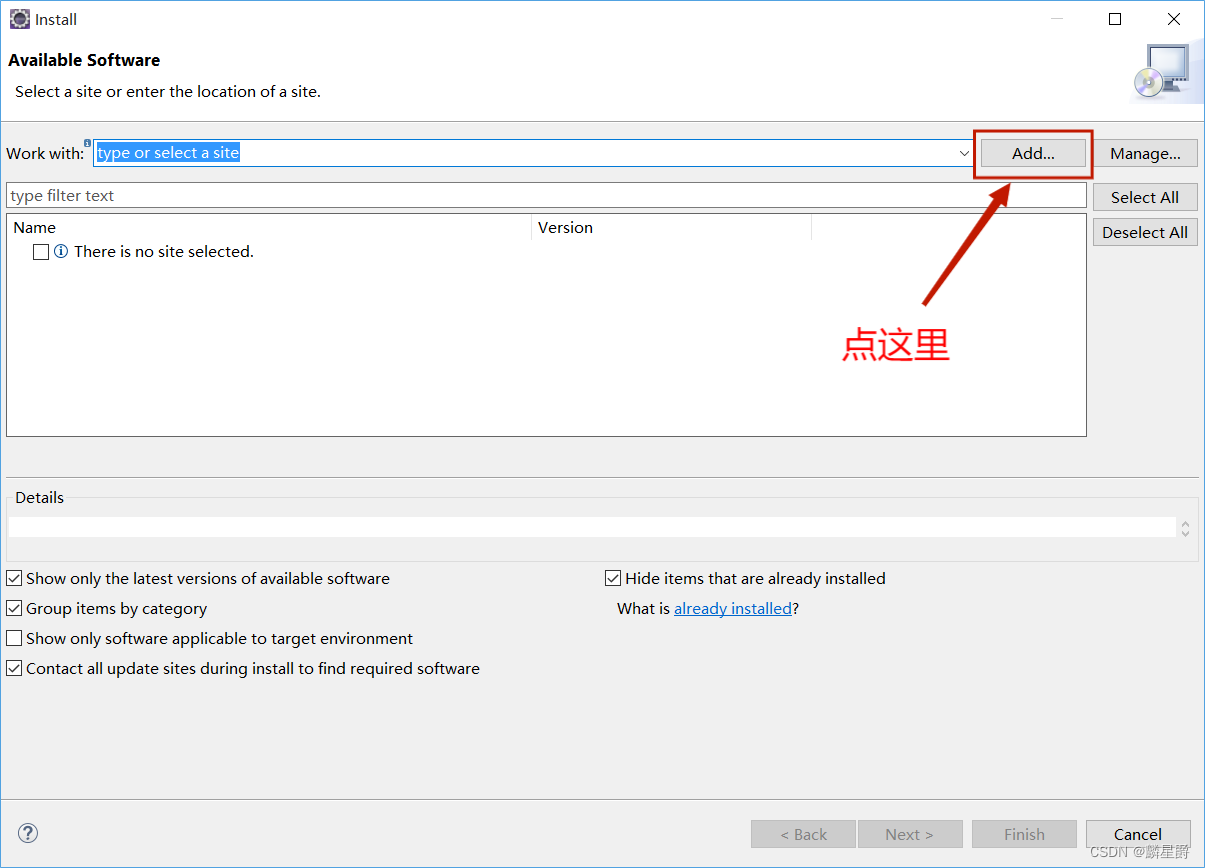
Task: Open Manage... sites button
Action: (1145, 153)
